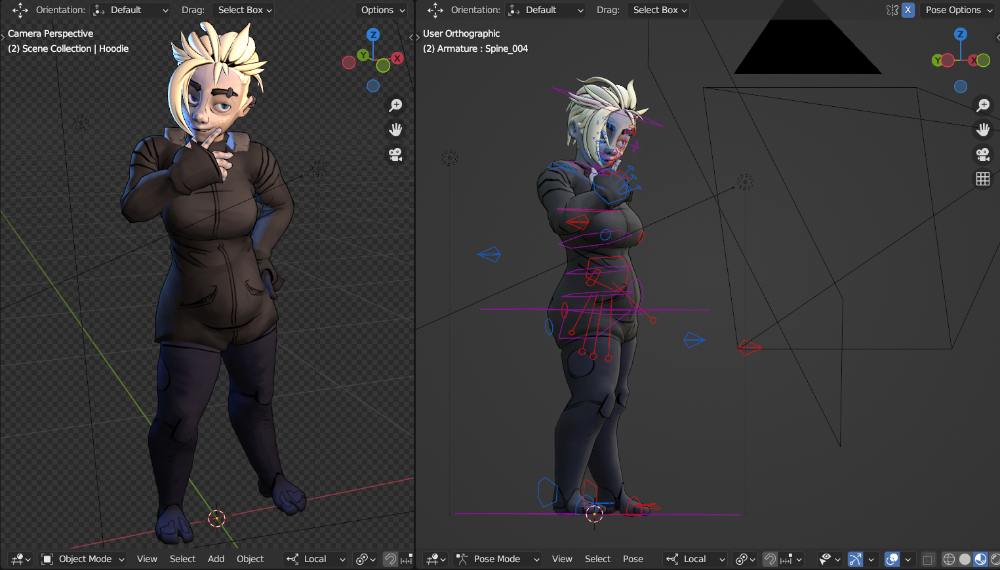
Task: Expand left viewport Drag Select Box dropdown
Action: (x=245, y=10)
